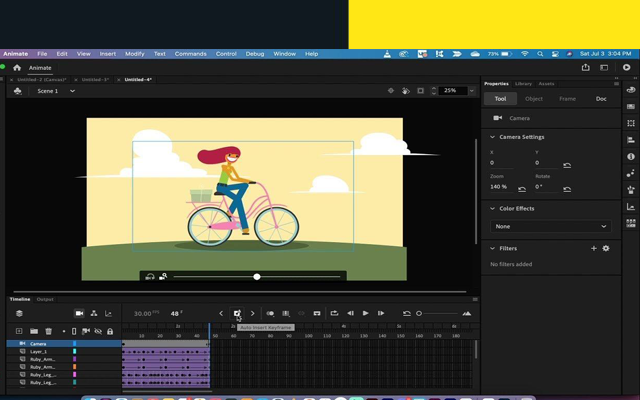Delete the selected layer with the trash icon
Viewport: 640px width, 400px height.
tap(49, 331)
